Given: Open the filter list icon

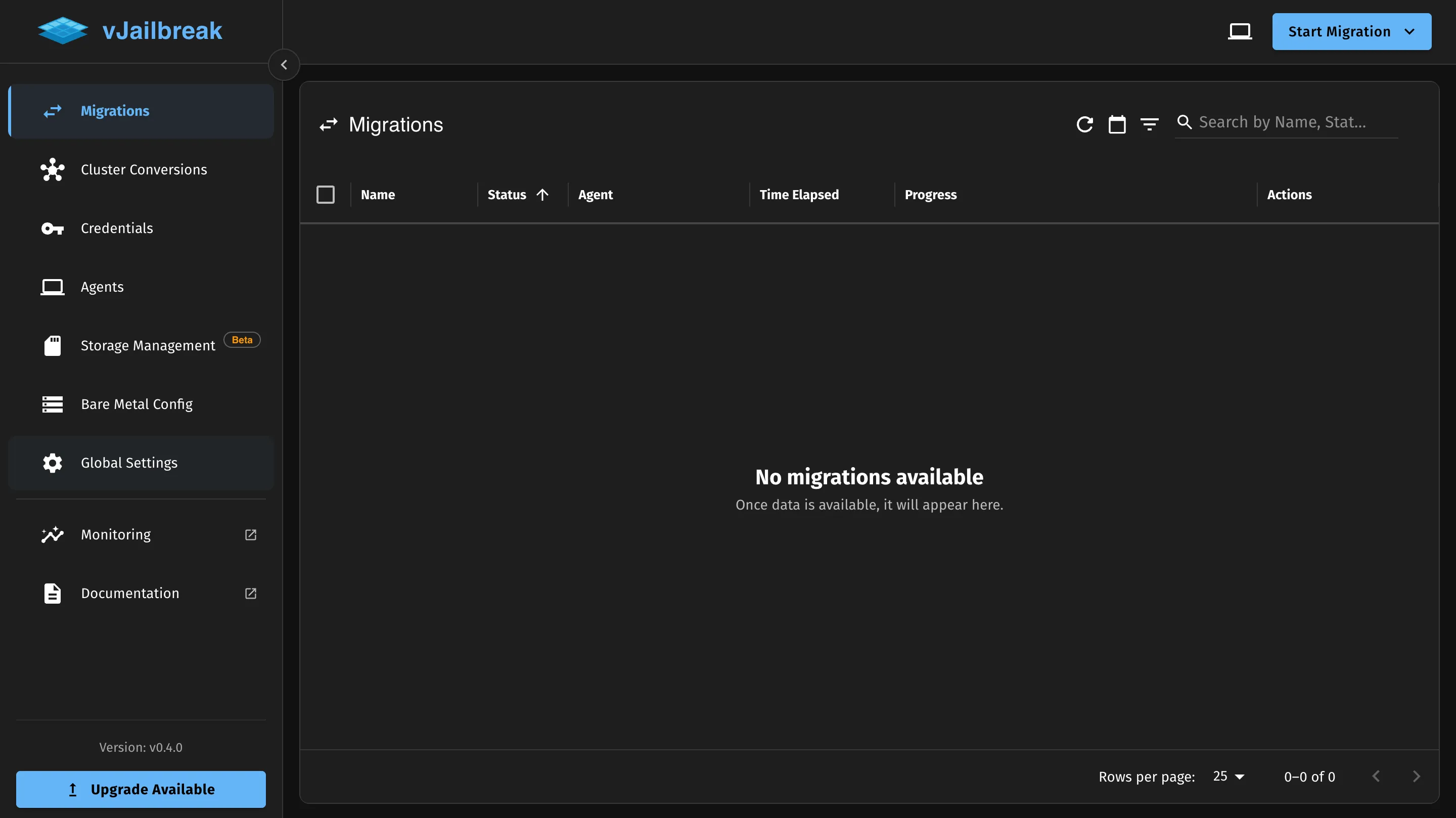Looking at the screenshot, I should (1149, 124).
